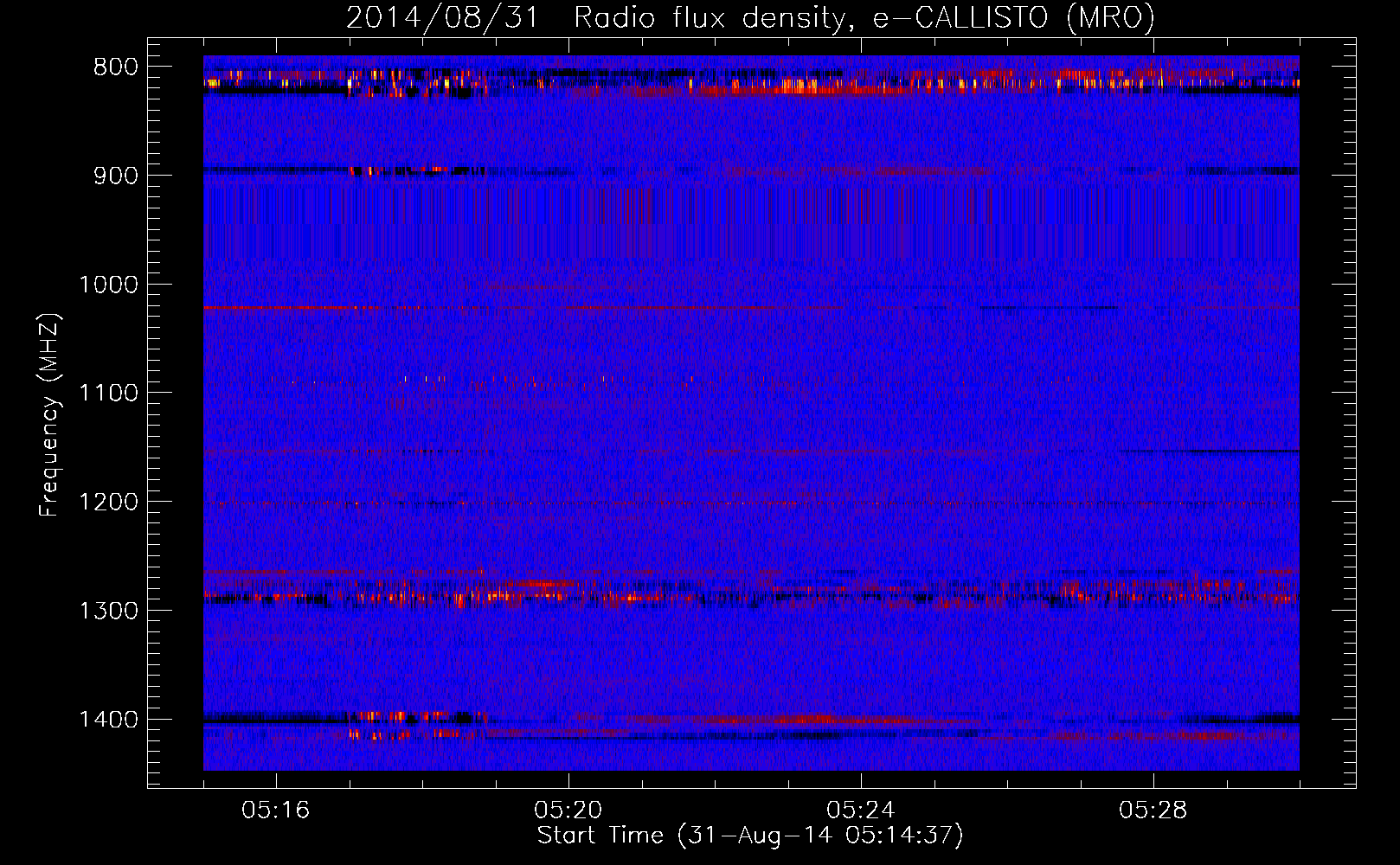Click the 1400 frequency tick label
Screen dimensions: 1400x865
click(x=108, y=720)
